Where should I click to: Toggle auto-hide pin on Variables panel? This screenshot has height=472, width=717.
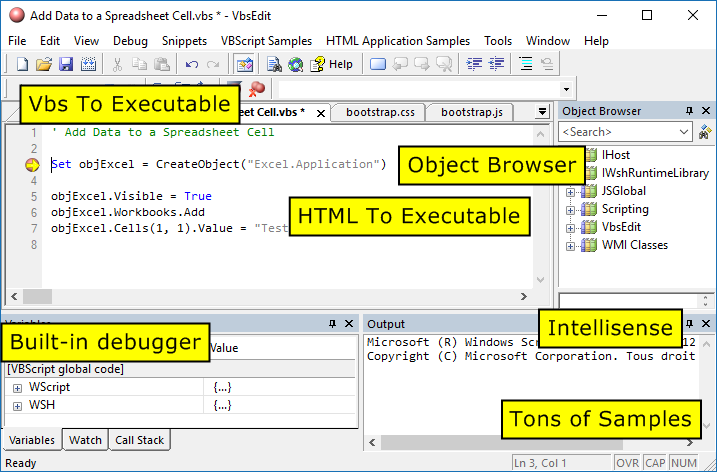pyautogui.click(x=332, y=324)
